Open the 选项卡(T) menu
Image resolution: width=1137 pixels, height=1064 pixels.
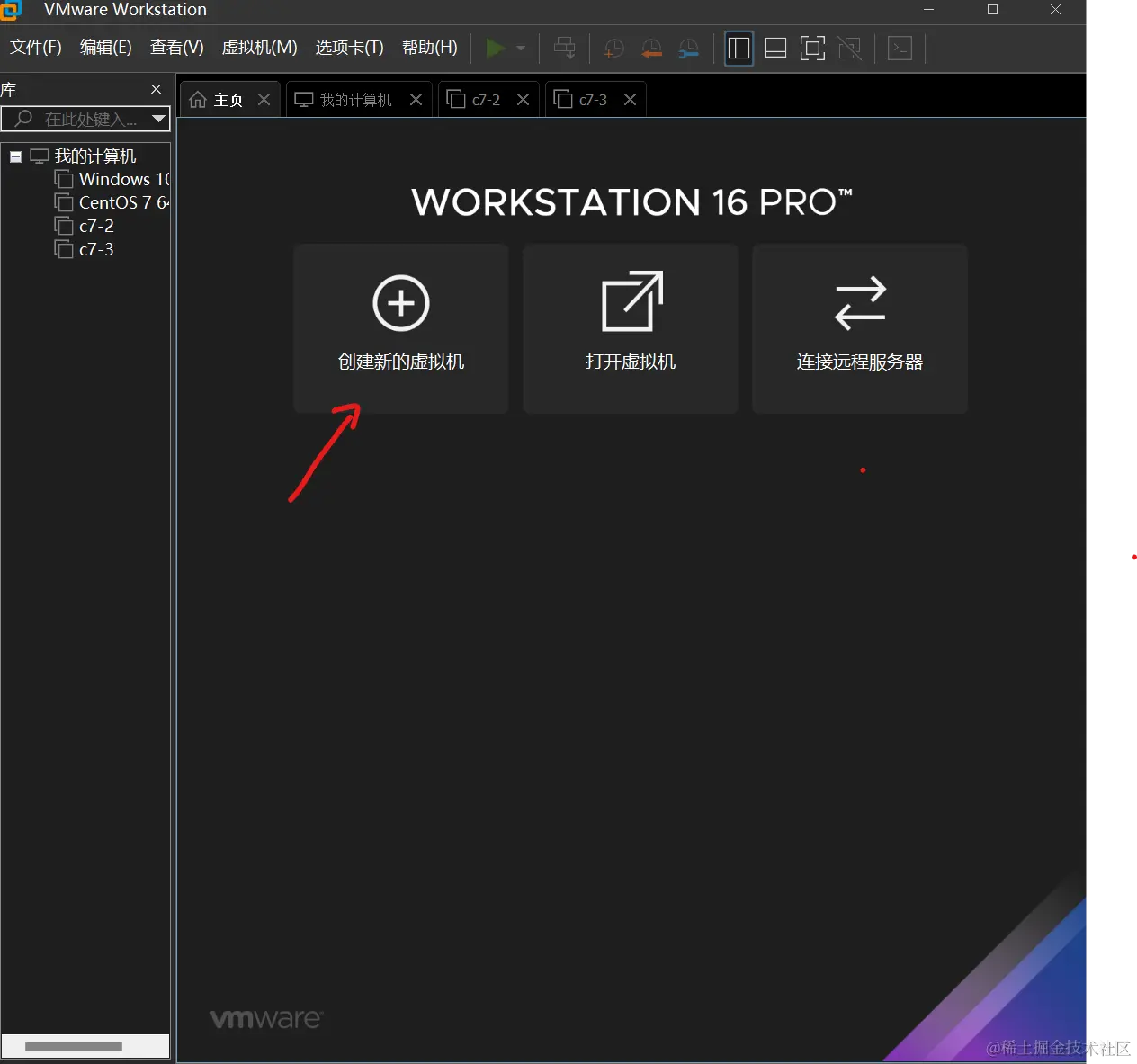coord(350,48)
